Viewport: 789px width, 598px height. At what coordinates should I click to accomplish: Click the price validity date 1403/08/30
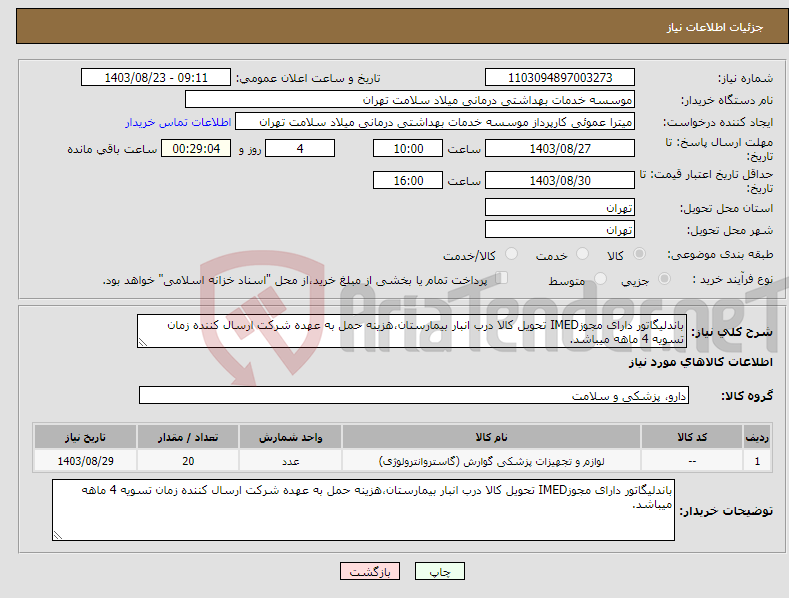point(560,180)
